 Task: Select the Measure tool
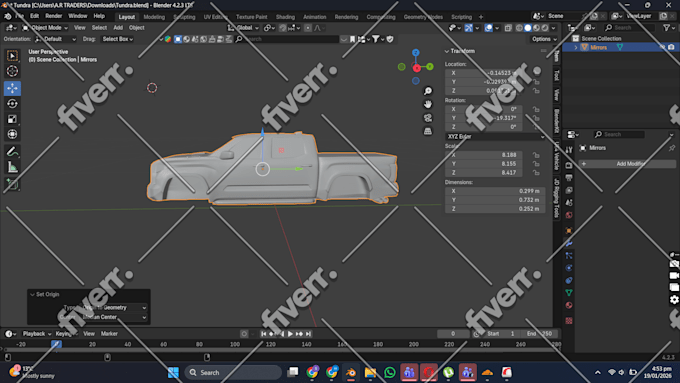[x=12, y=167]
